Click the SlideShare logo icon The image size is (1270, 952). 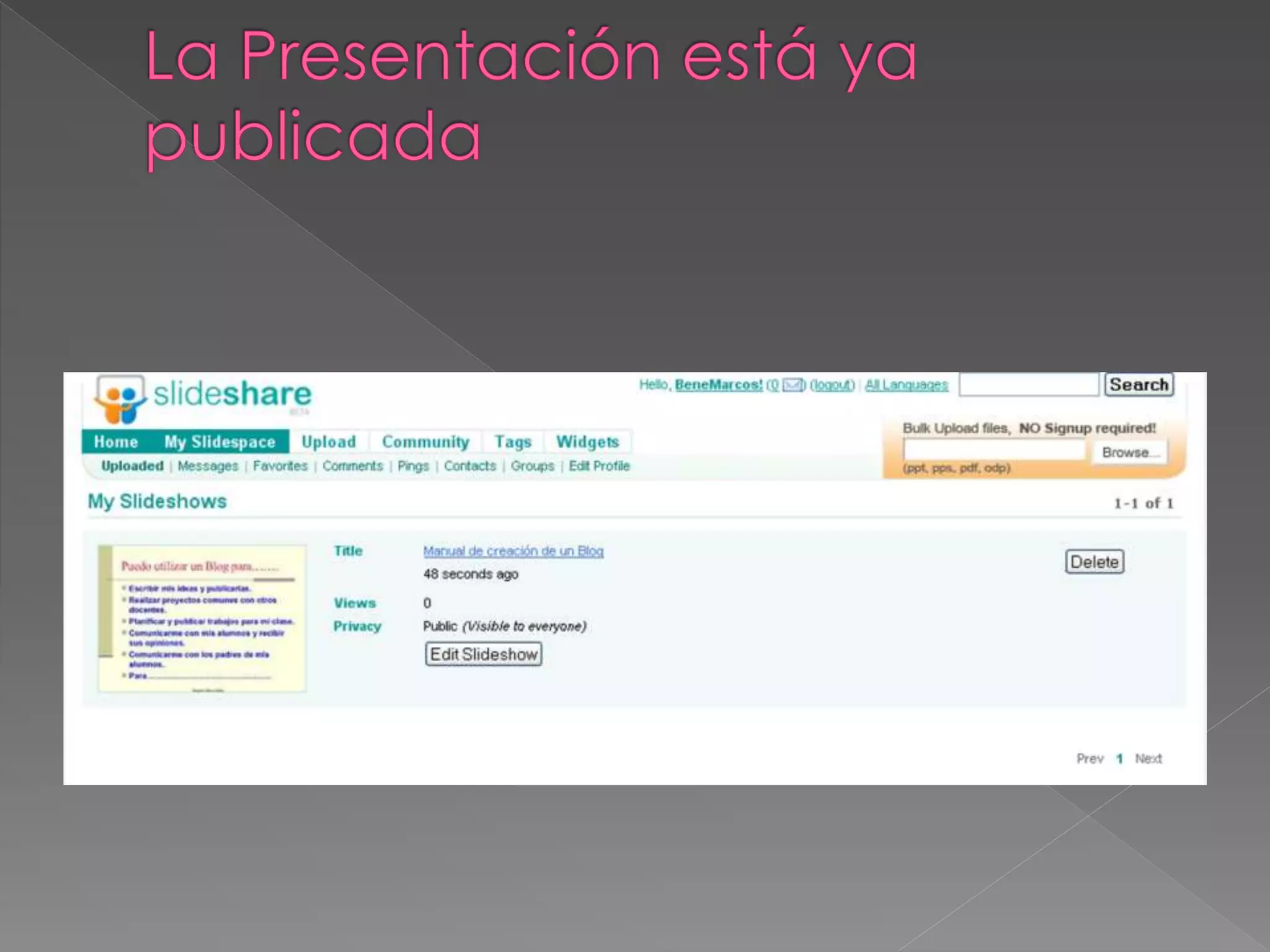[121, 399]
